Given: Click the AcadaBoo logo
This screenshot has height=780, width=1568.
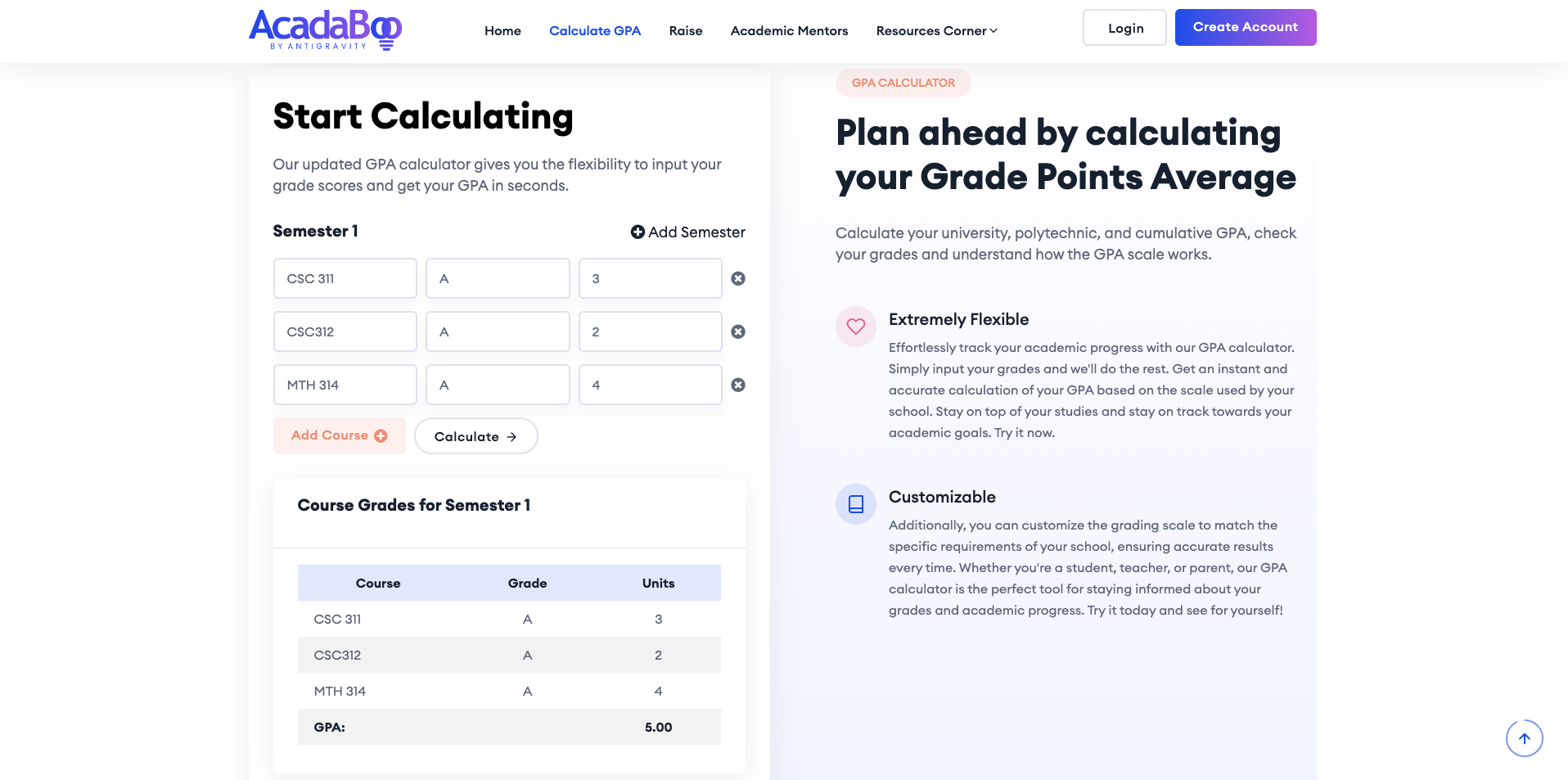Looking at the screenshot, I should (325, 30).
